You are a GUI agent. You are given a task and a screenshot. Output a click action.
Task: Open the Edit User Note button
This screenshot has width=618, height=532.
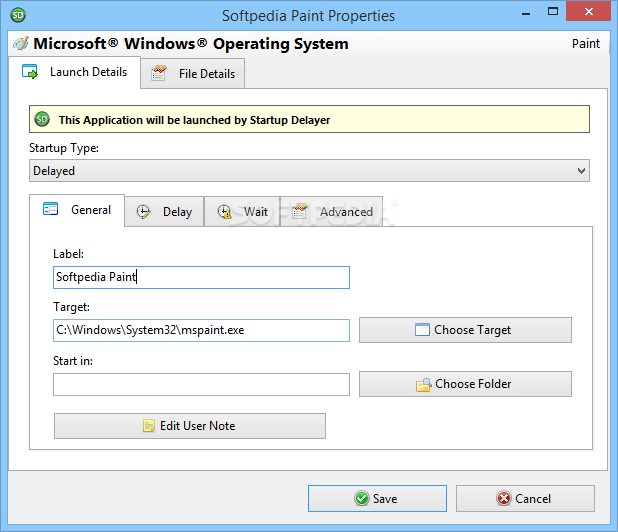pyautogui.click(x=190, y=426)
